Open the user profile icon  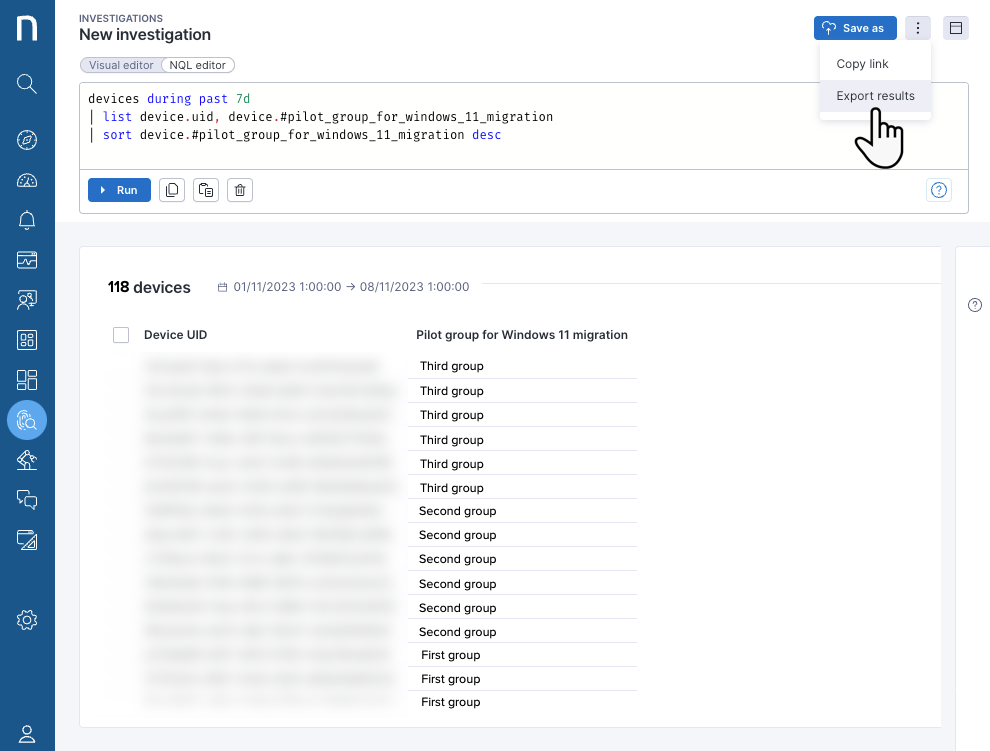pyautogui.click(x=27, y=735)
